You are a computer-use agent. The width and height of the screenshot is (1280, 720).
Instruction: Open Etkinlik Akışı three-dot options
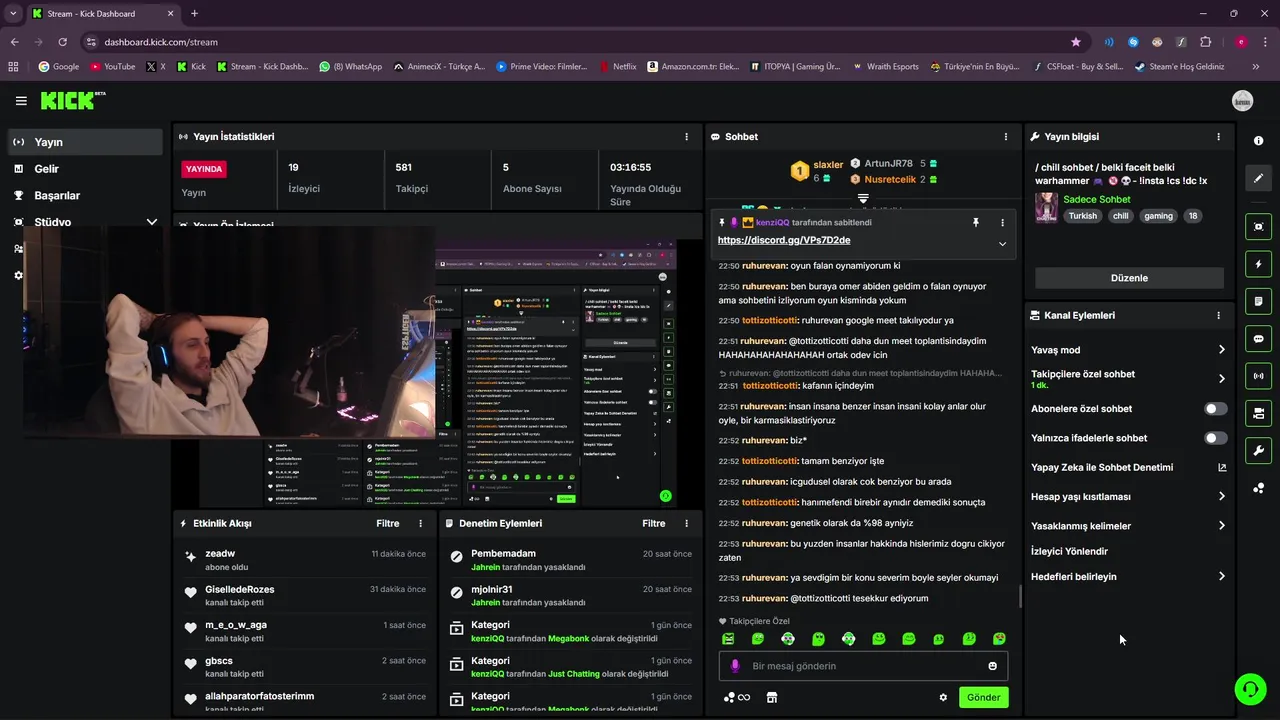click(x=420, y=523)
